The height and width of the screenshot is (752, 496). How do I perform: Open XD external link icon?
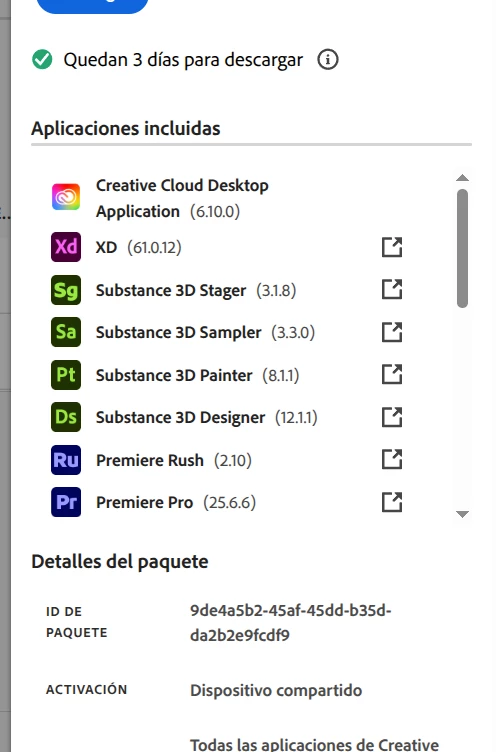(x=392, y=247)
